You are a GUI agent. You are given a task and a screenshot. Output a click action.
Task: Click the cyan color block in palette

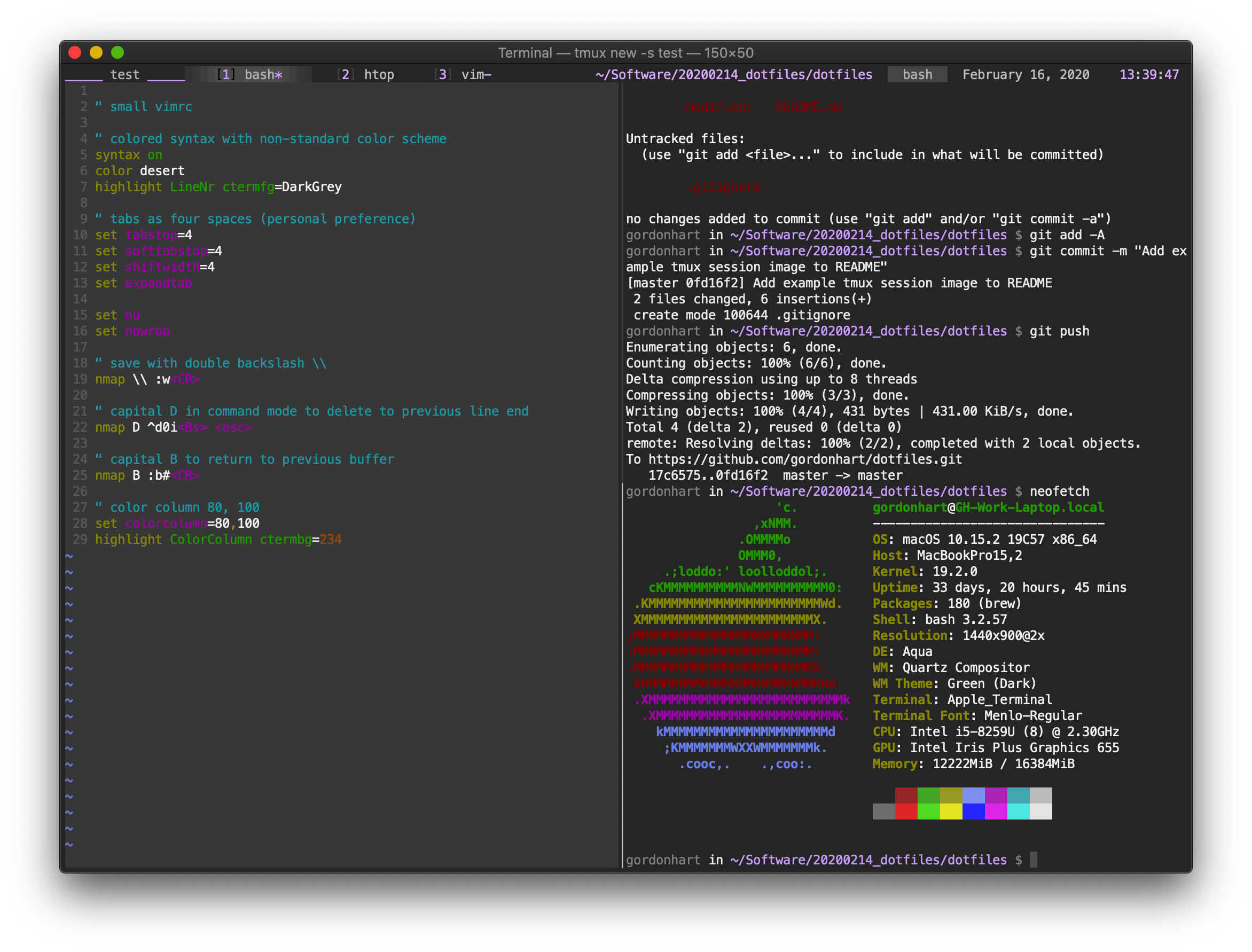1018,811
